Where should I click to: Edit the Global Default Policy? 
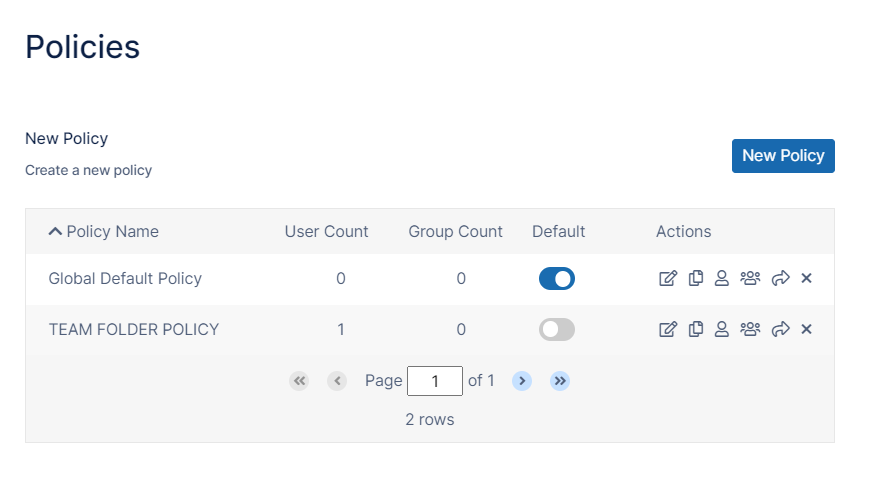[668, 278]
